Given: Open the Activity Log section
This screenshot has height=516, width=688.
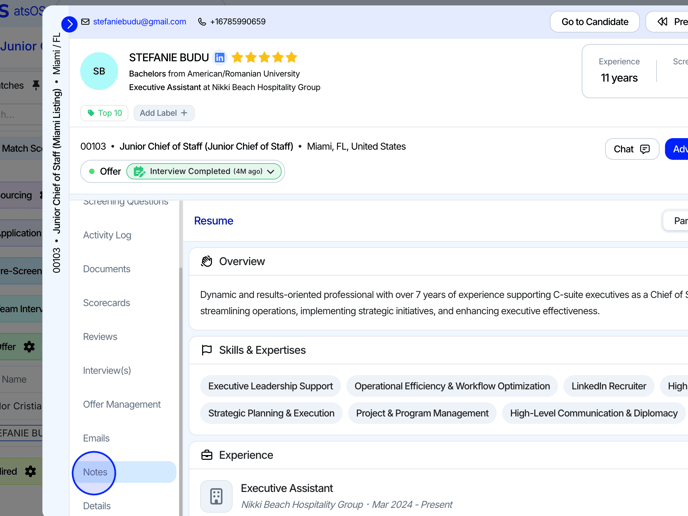Looking at the screenshot, I should click(x=107, y=235).
